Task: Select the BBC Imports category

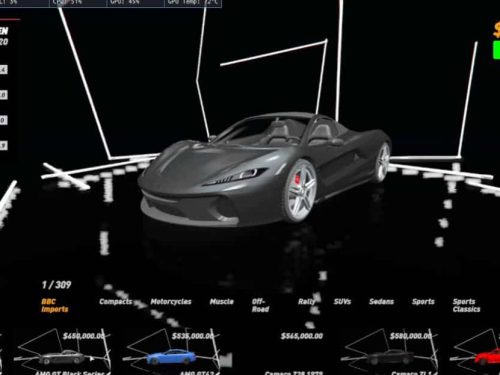Action: (55, 305)
